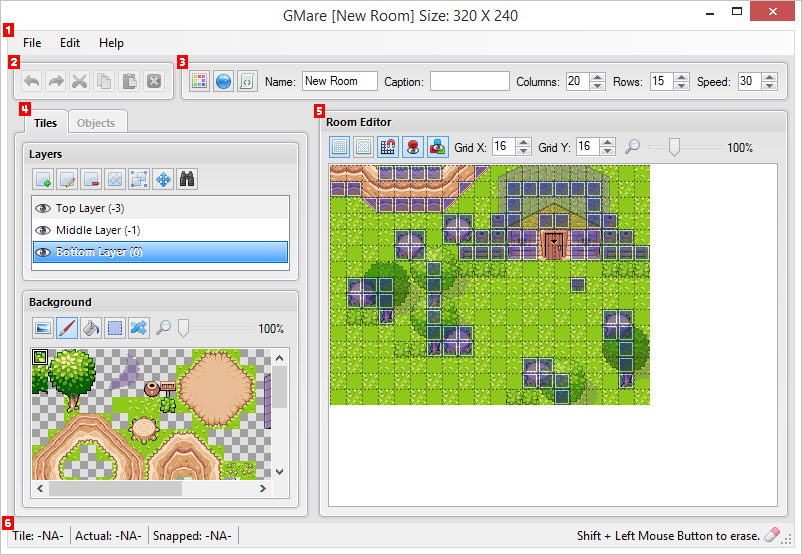Select the dashed rectangle selection tool
The image size is (802, 555).
click(x=115, y=328)
